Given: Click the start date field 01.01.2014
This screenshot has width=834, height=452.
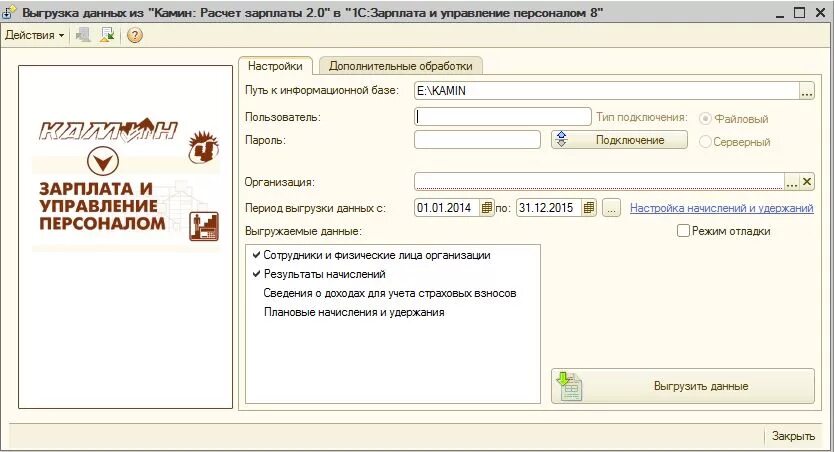Looking at the screenshot, I should click(x=447, y=208).
